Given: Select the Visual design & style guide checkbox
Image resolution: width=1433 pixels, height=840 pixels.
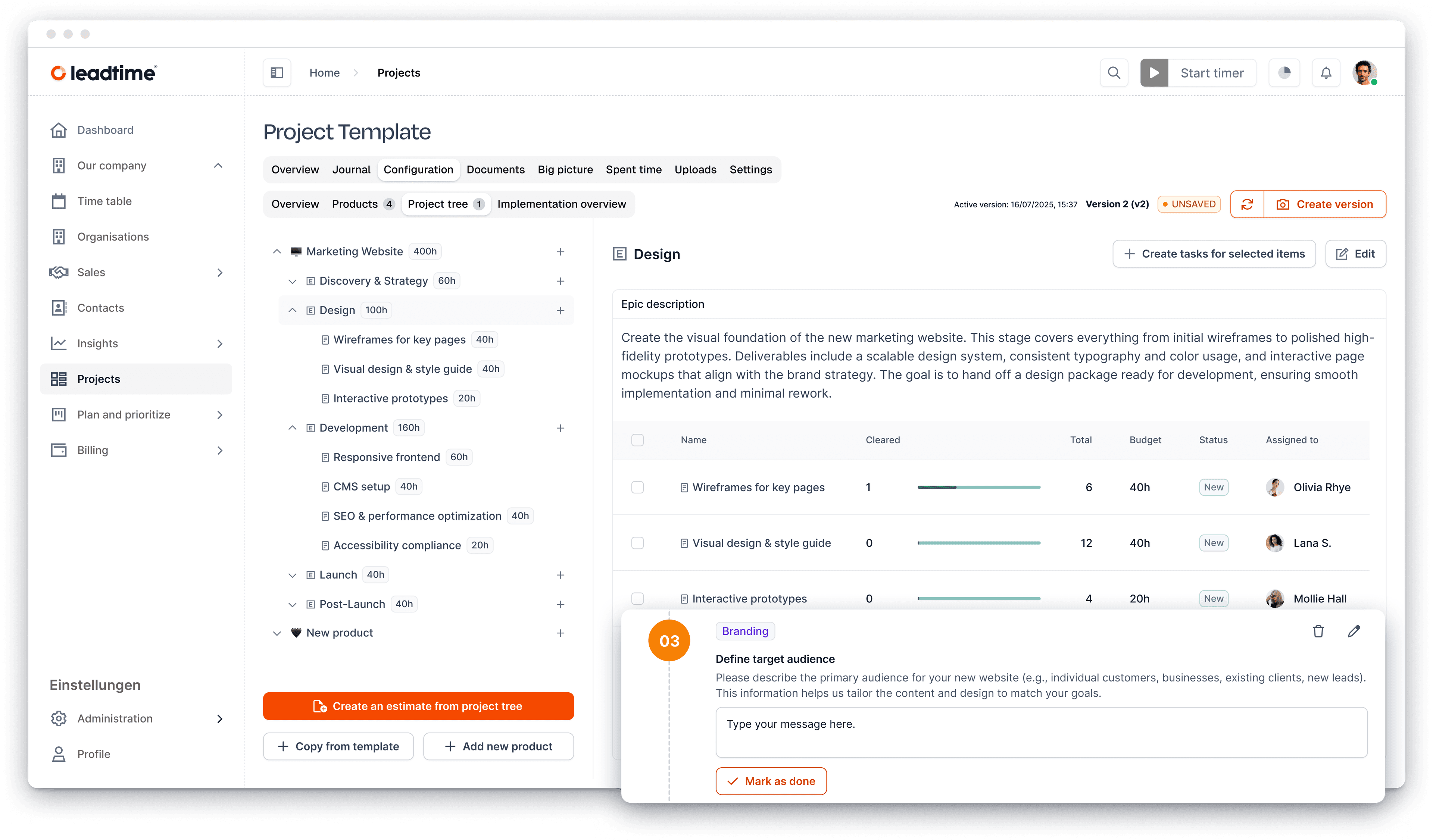Looking at the screenshot, I should (x=638, y=543).
